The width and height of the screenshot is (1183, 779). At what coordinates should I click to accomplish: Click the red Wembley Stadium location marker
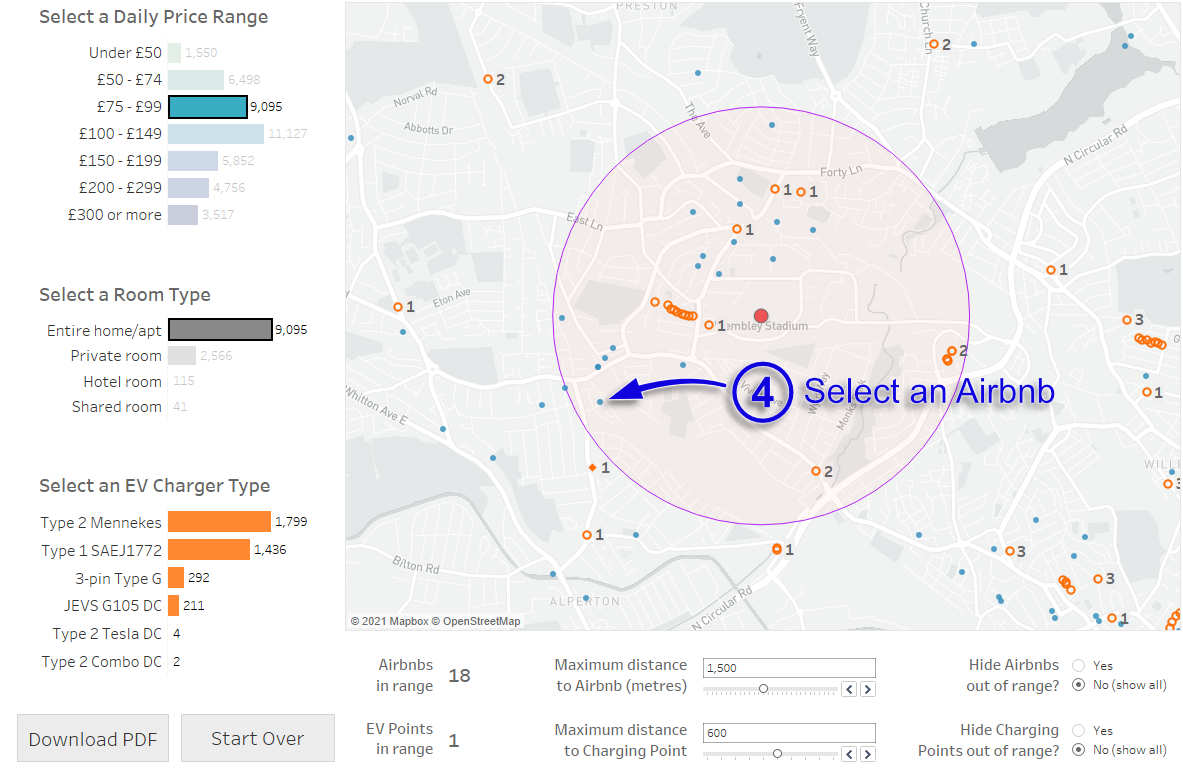click(x=761, y=316)
